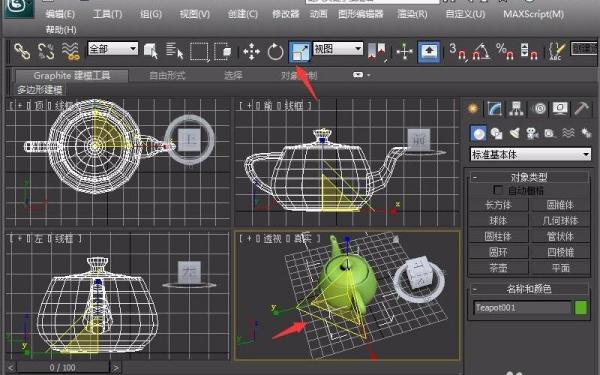The width and height of the screenshot is (600, 375).
Task: Switch to the 选择 ribbon tab
Action: [233, 75]
